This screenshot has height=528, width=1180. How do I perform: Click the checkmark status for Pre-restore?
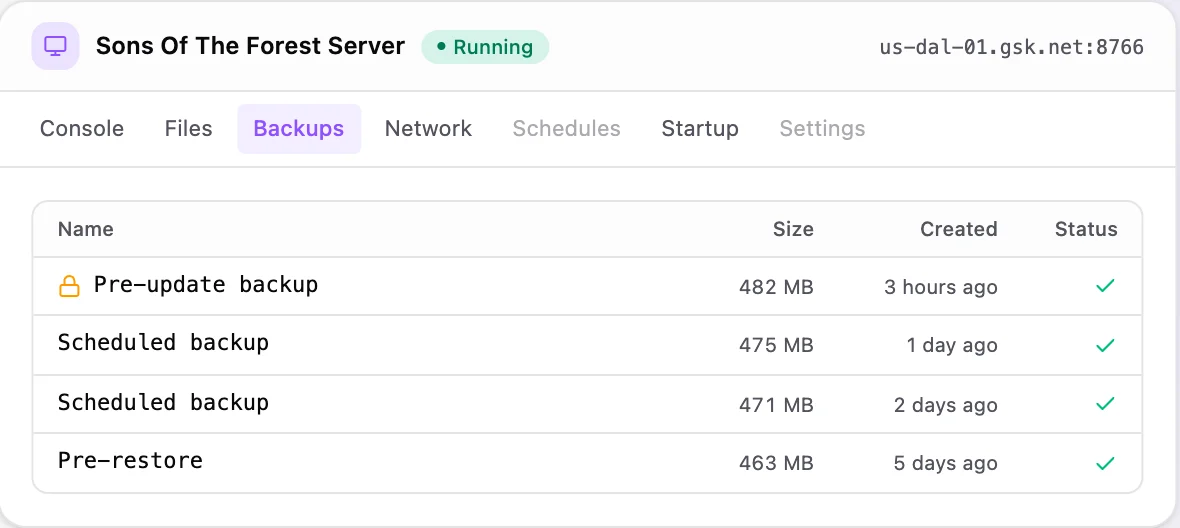[x=1105, y=463]
